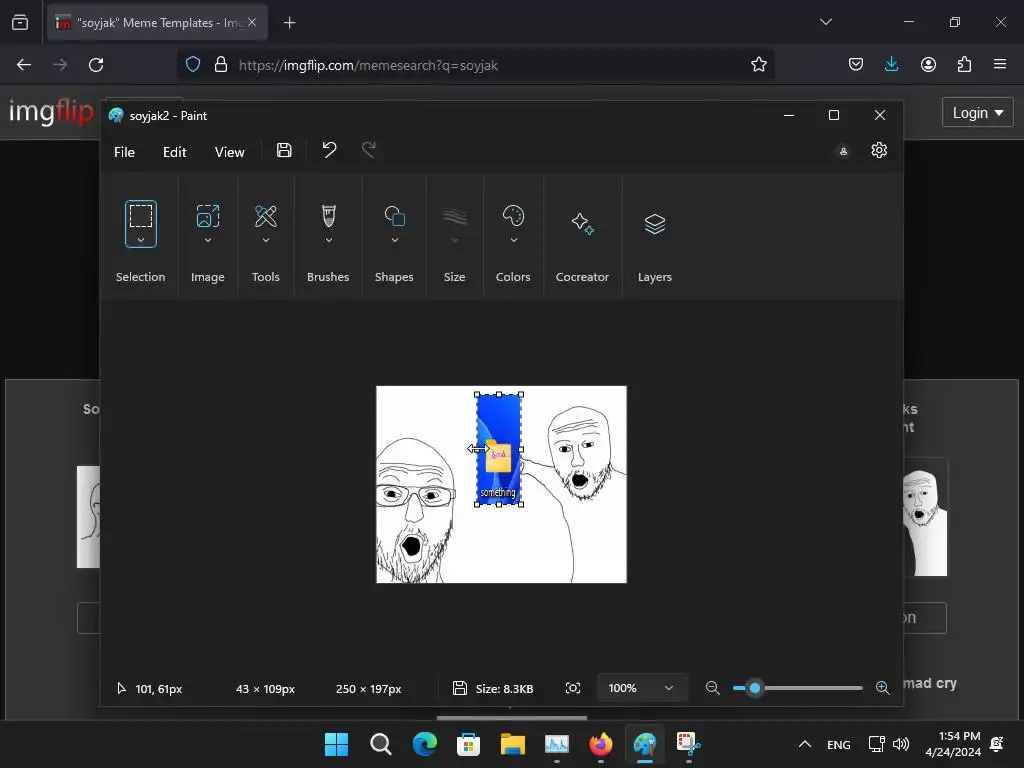Open Firefox extensions puzzle icon
The image size is (1024, 768).
coord(964,65)
